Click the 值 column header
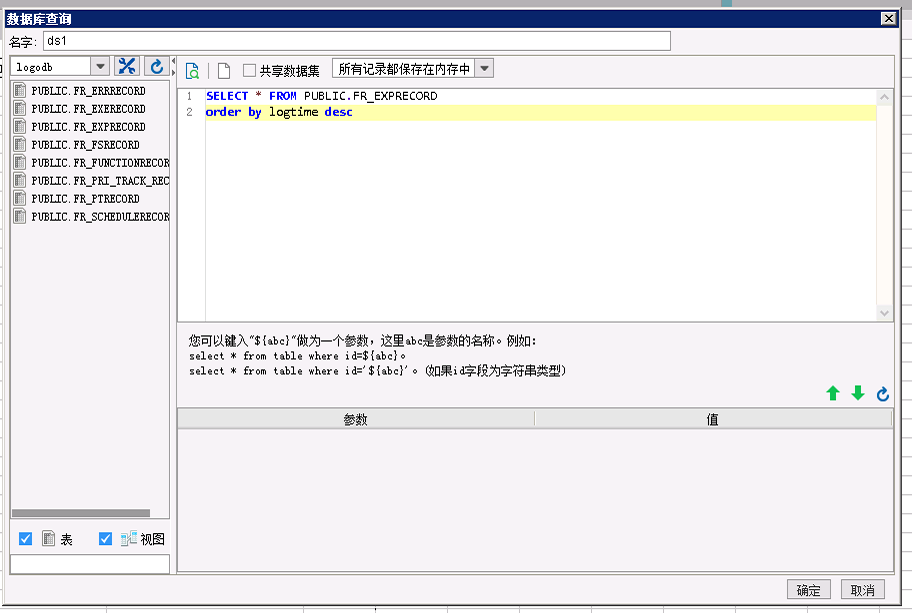912x613 pixels. (713, 419)
